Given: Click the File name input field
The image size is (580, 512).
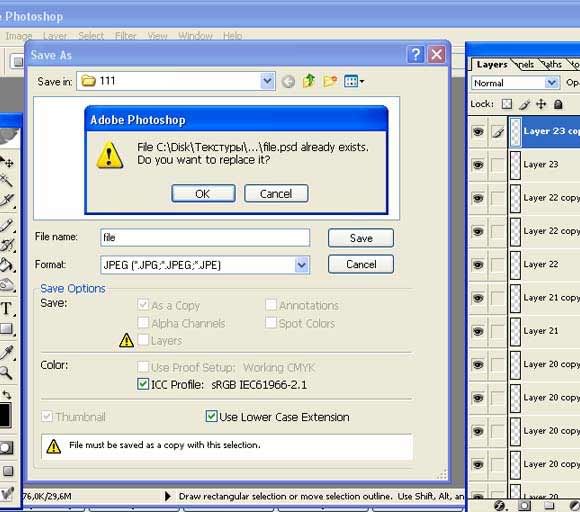Looking at the screenshot, I should click(x=205, y=238).
